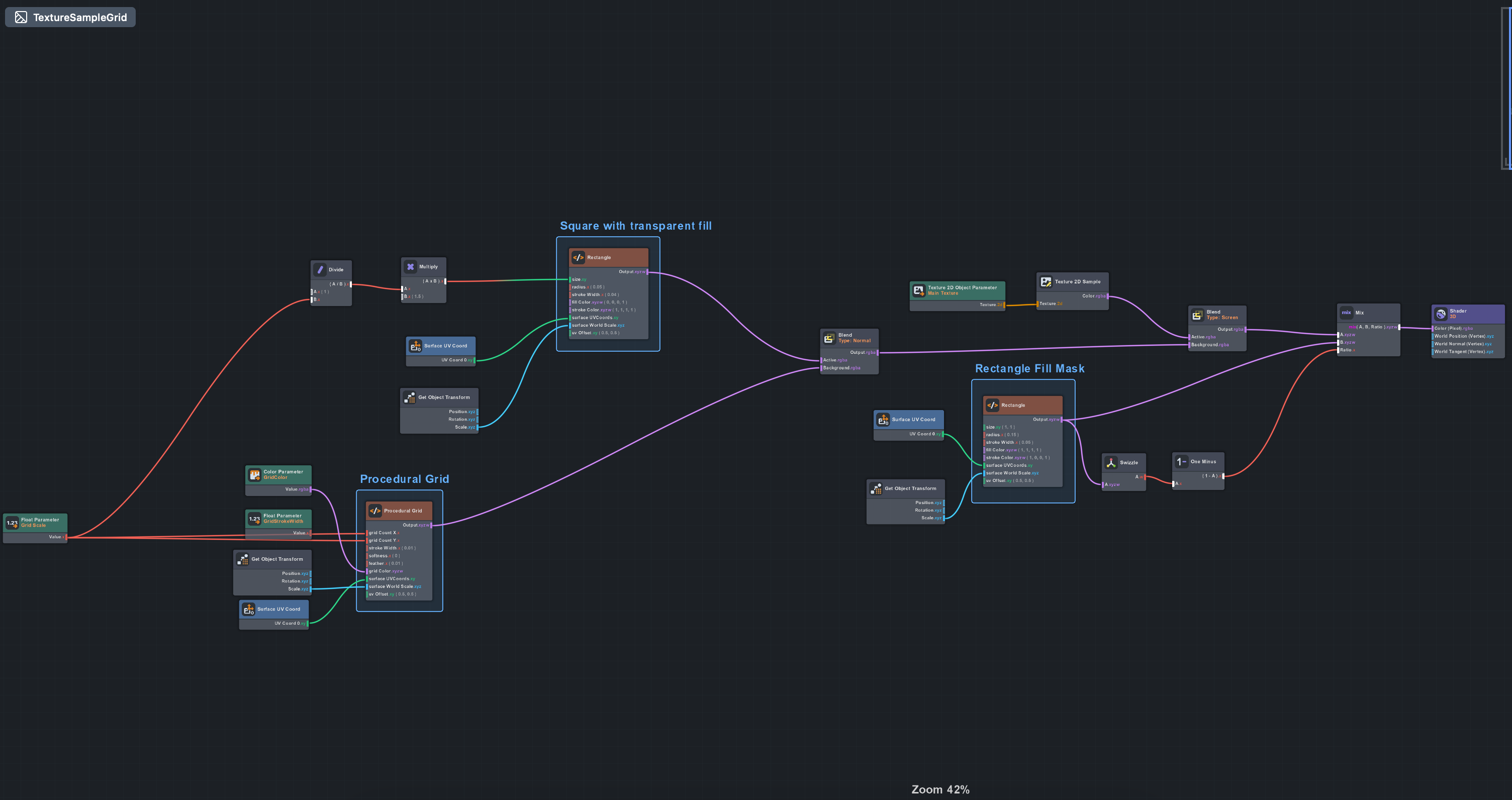Select the Procedural Grid code icon
Viewport: 1512px width, 800px height.
(375, 511)
